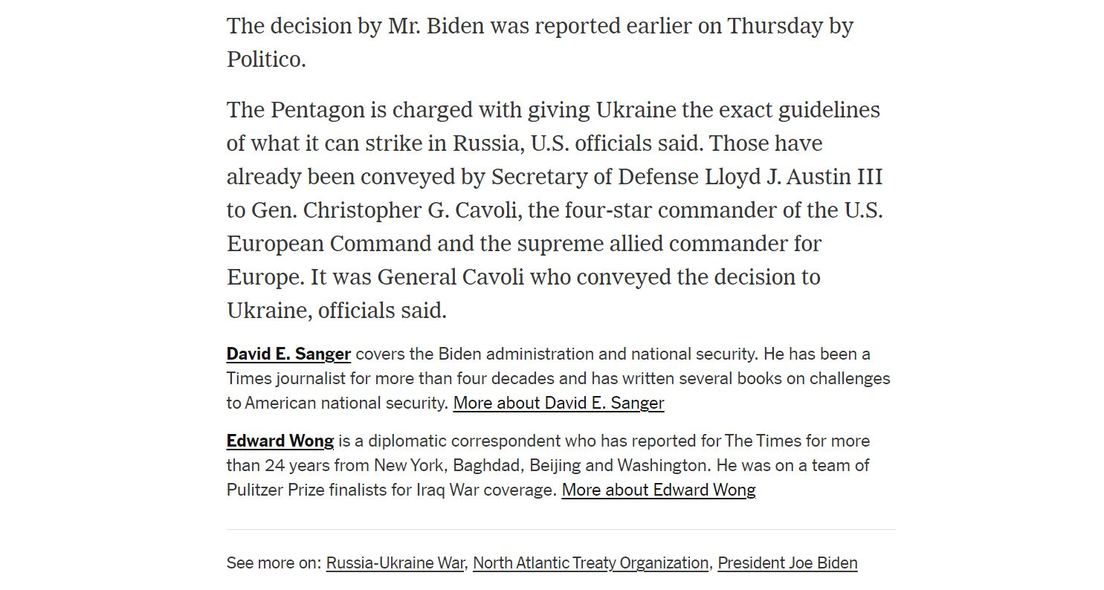Go to North Atlantic Treaty Organization topic

pos(590,563)
